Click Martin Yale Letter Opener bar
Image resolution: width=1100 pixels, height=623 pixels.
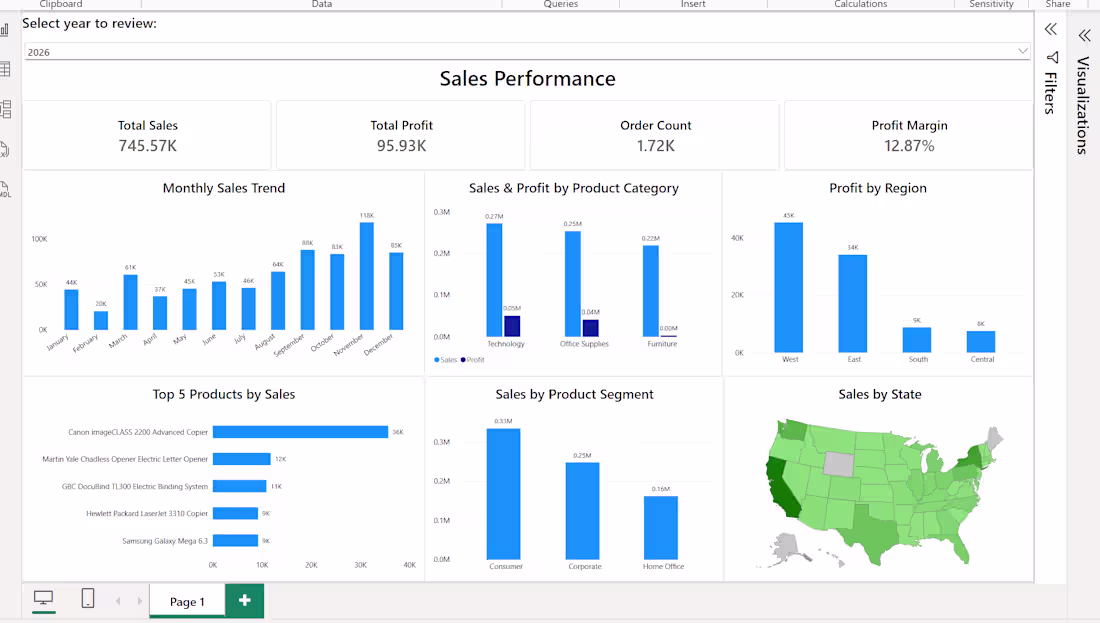(x=242, y=459)
